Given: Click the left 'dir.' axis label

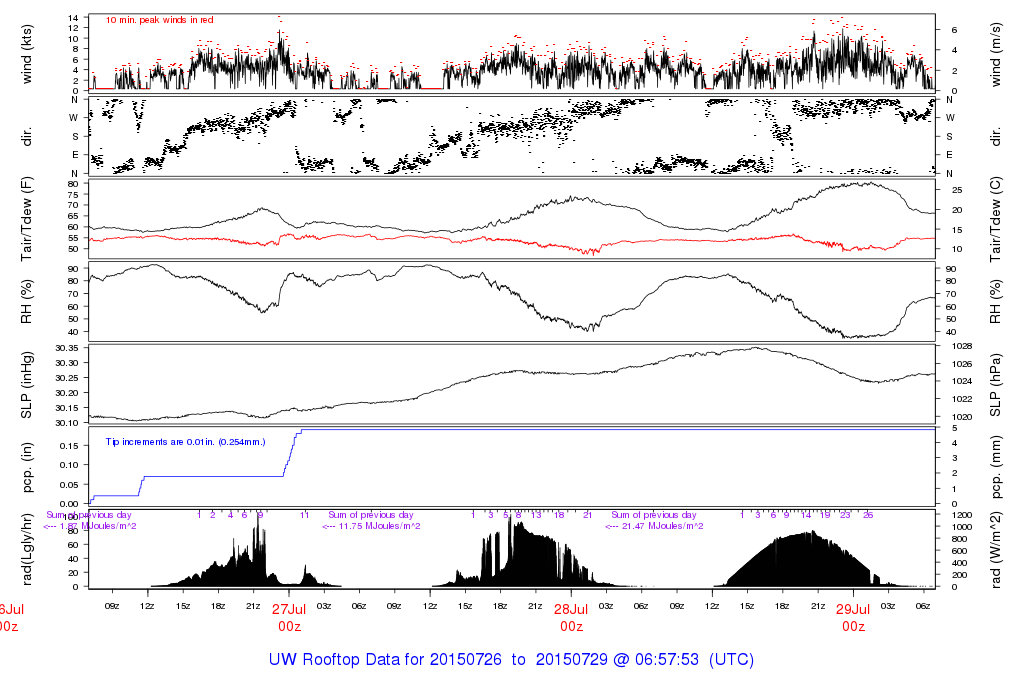Looking at the screenshot, I should (27, 137).
